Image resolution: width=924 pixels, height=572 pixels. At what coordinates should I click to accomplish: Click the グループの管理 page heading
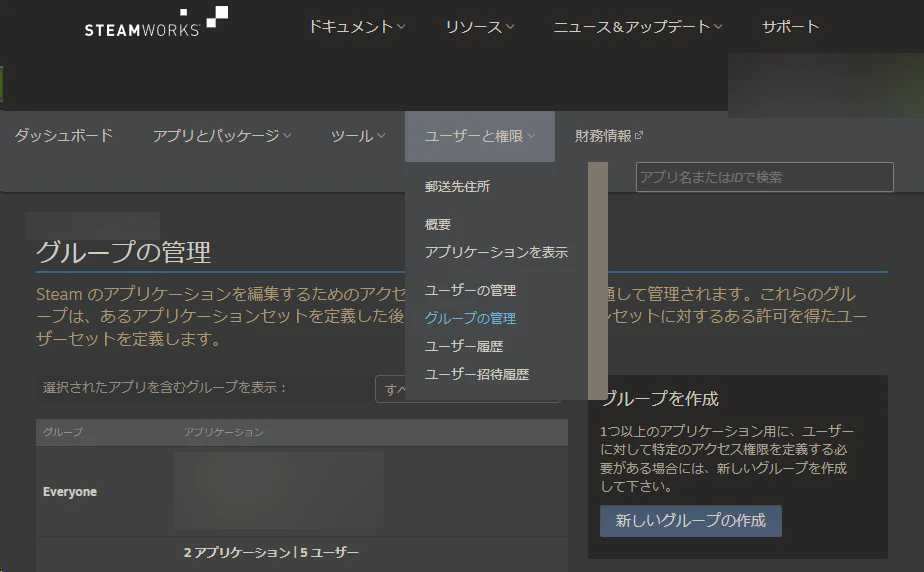[123, 252]
